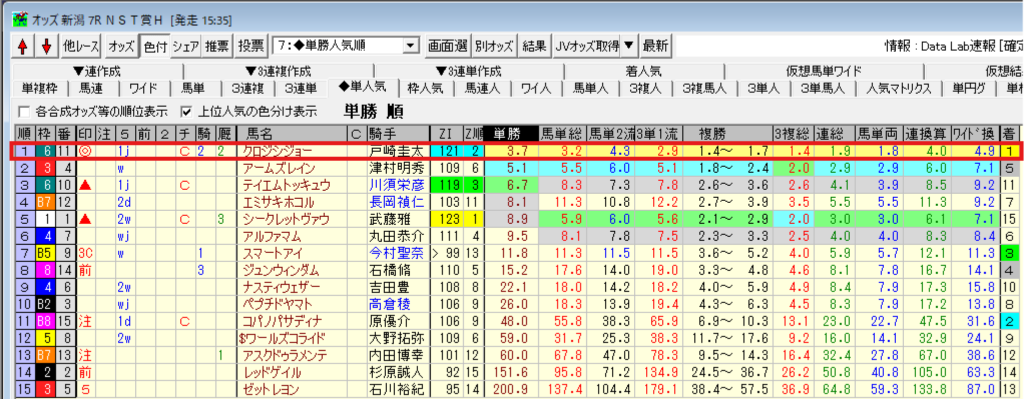
Task: Select the 3単馬人 tab
Action: [823, 88]
